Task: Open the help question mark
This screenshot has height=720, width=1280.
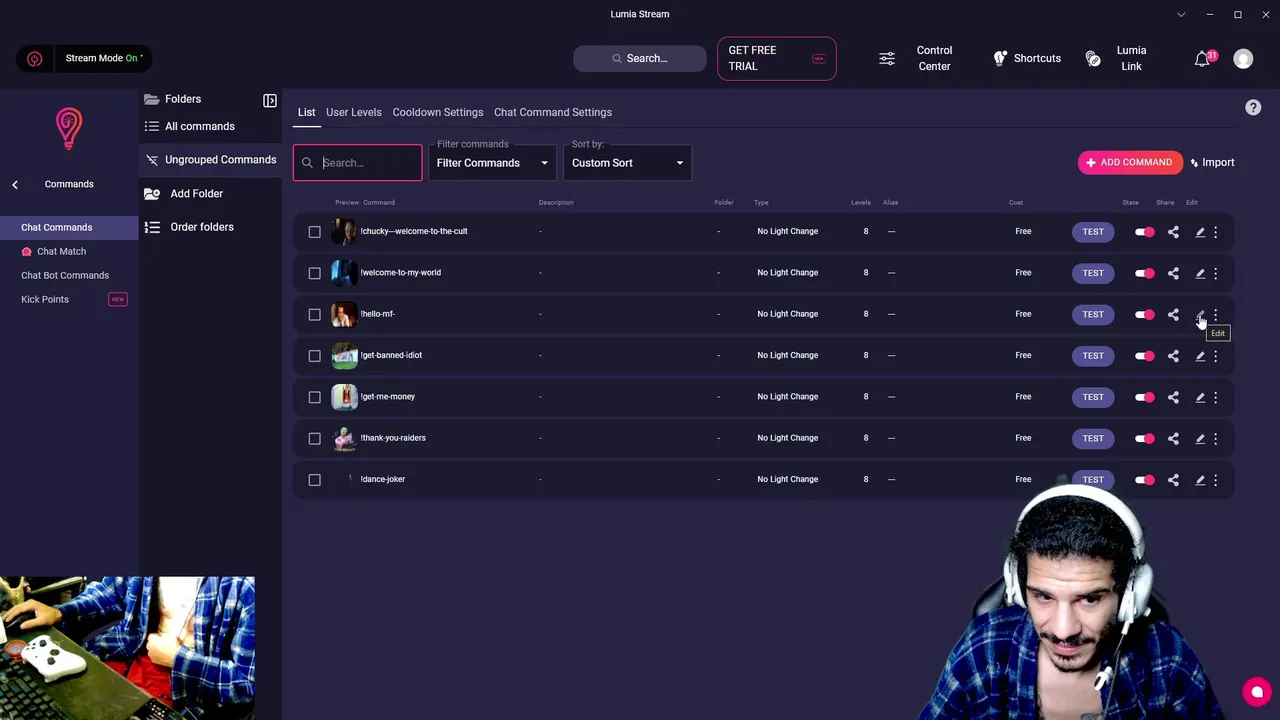Action: coord(1253,107)
